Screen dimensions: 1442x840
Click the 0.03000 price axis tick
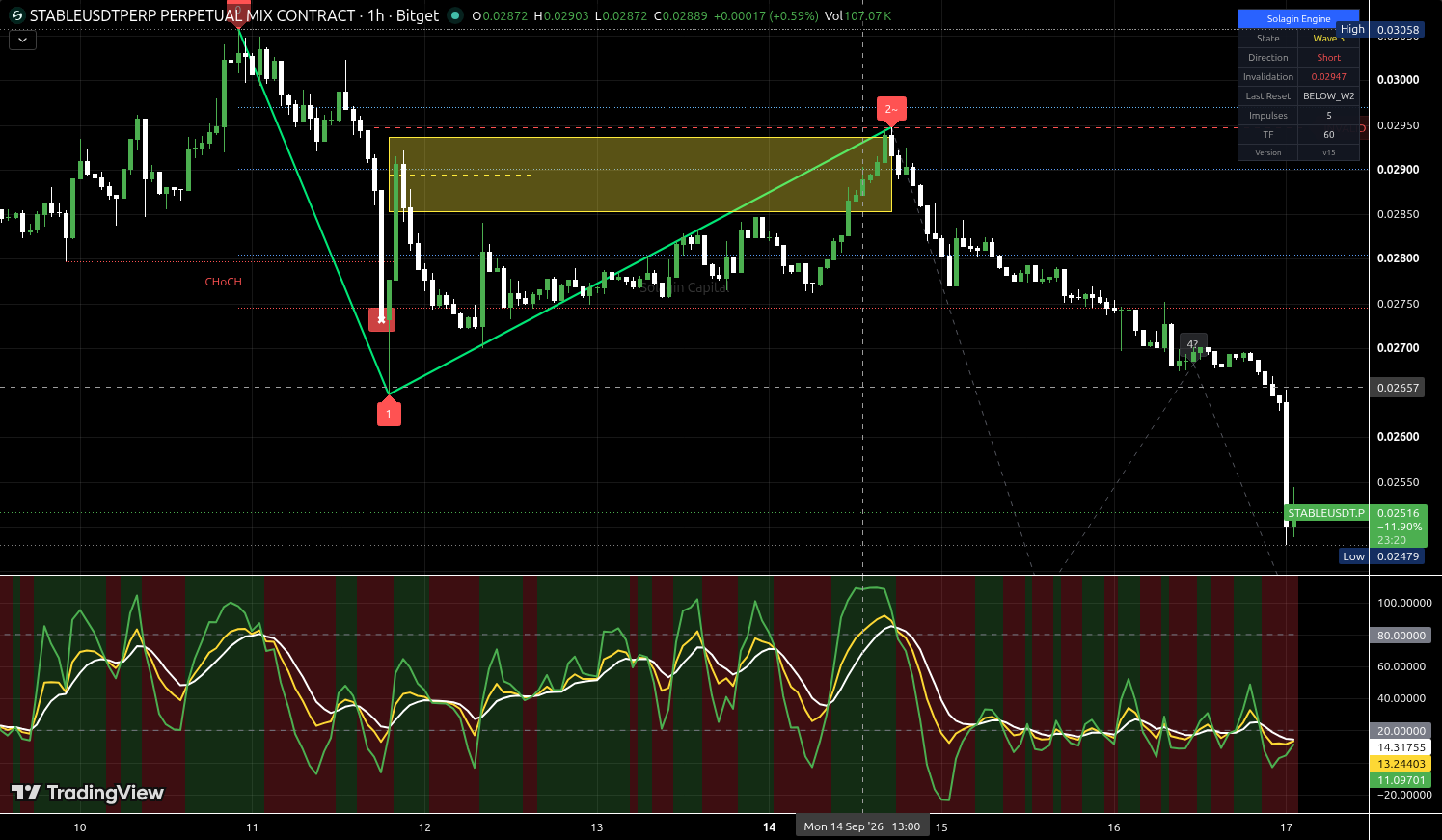coord(1398,80)
